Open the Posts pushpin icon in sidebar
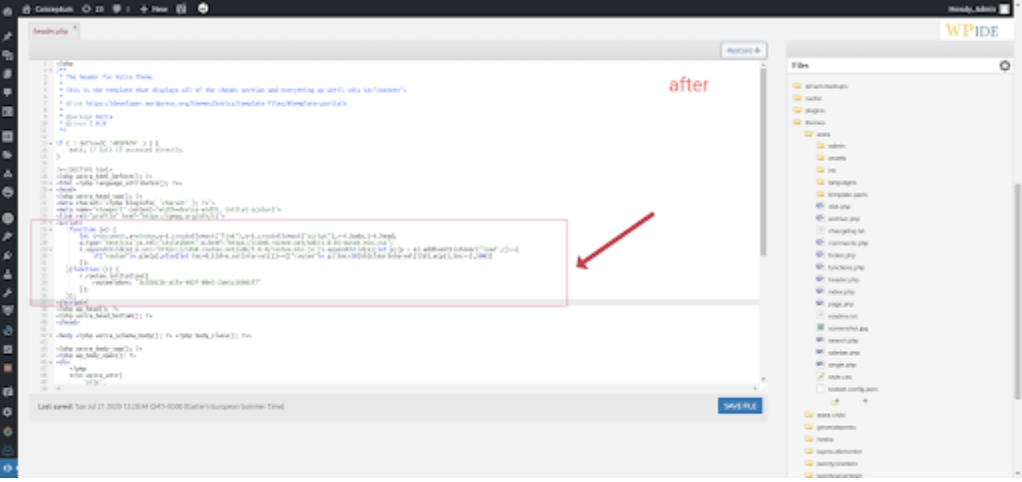1022x482 pixels. [x=8, y=36]
